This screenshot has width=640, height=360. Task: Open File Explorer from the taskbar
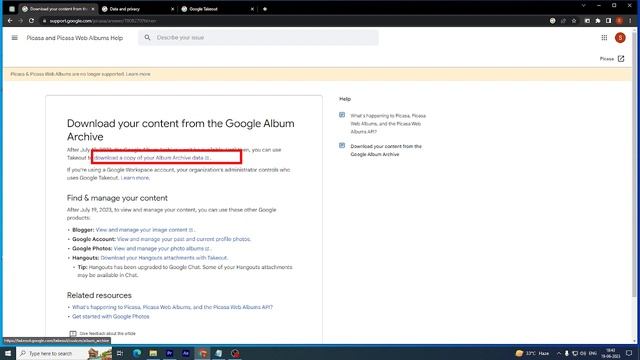(x=153, y=353)
